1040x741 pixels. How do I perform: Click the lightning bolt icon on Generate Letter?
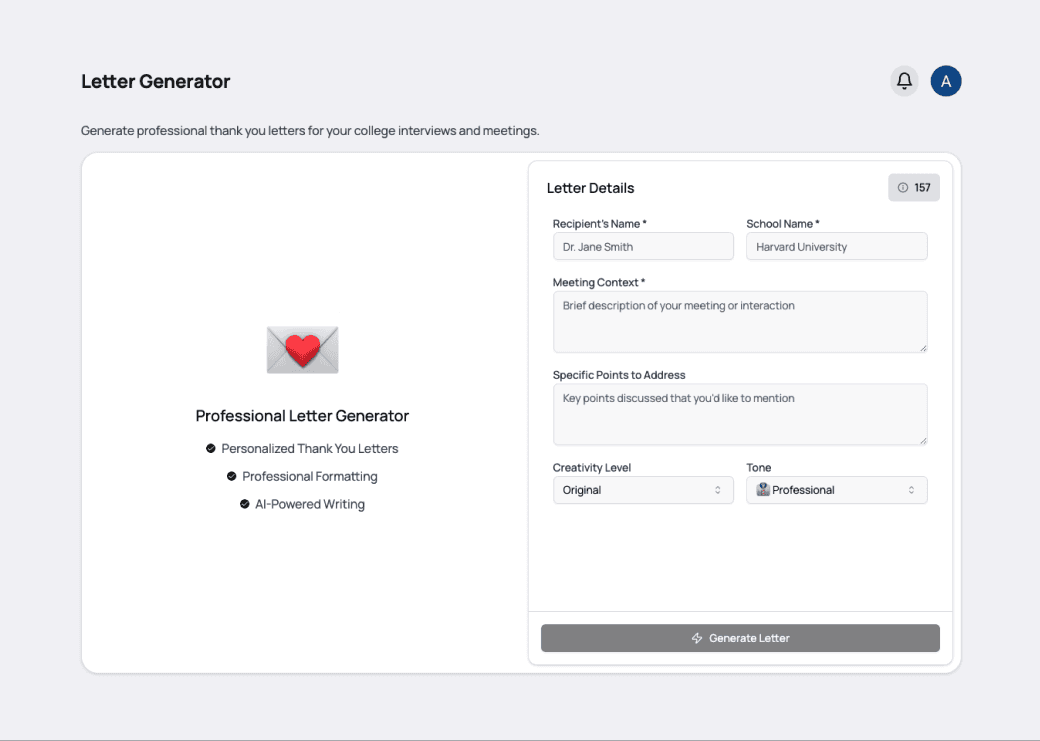(x=697, y=638)
